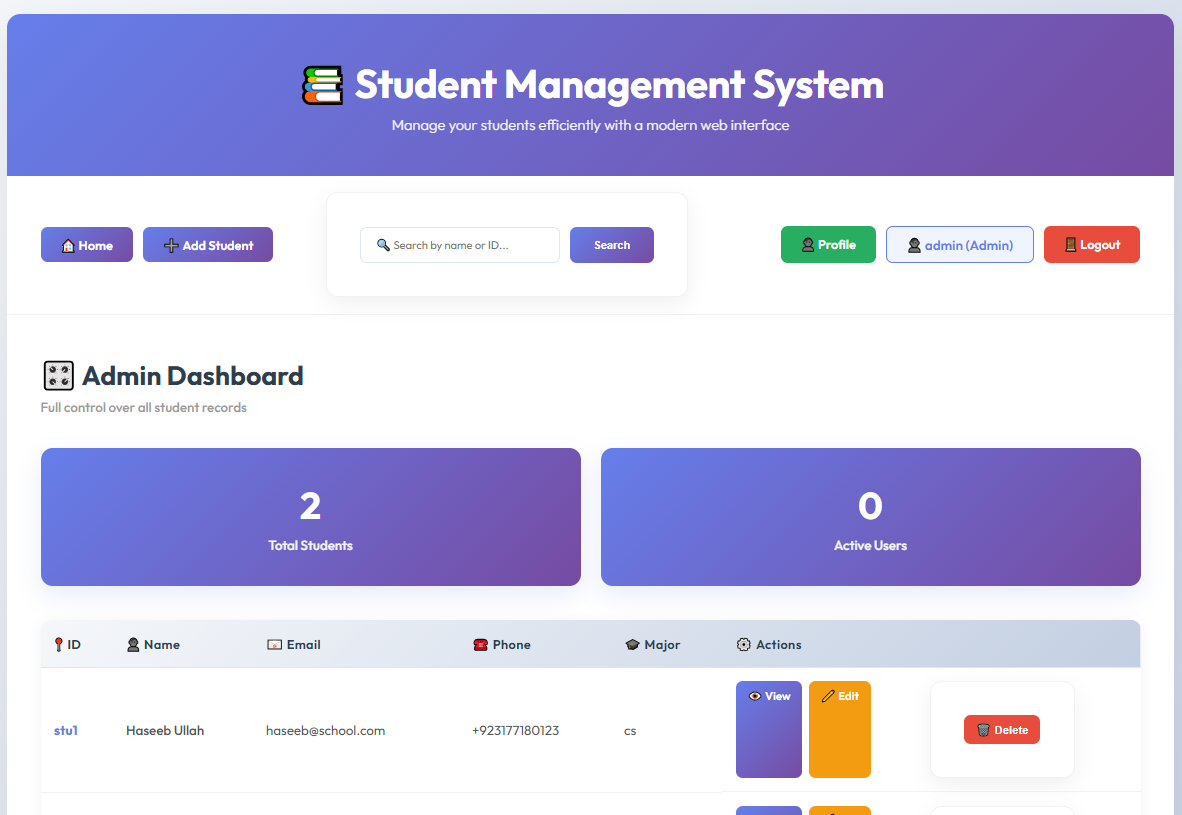Click the key icon in the ID column header

tap(56, 644)
